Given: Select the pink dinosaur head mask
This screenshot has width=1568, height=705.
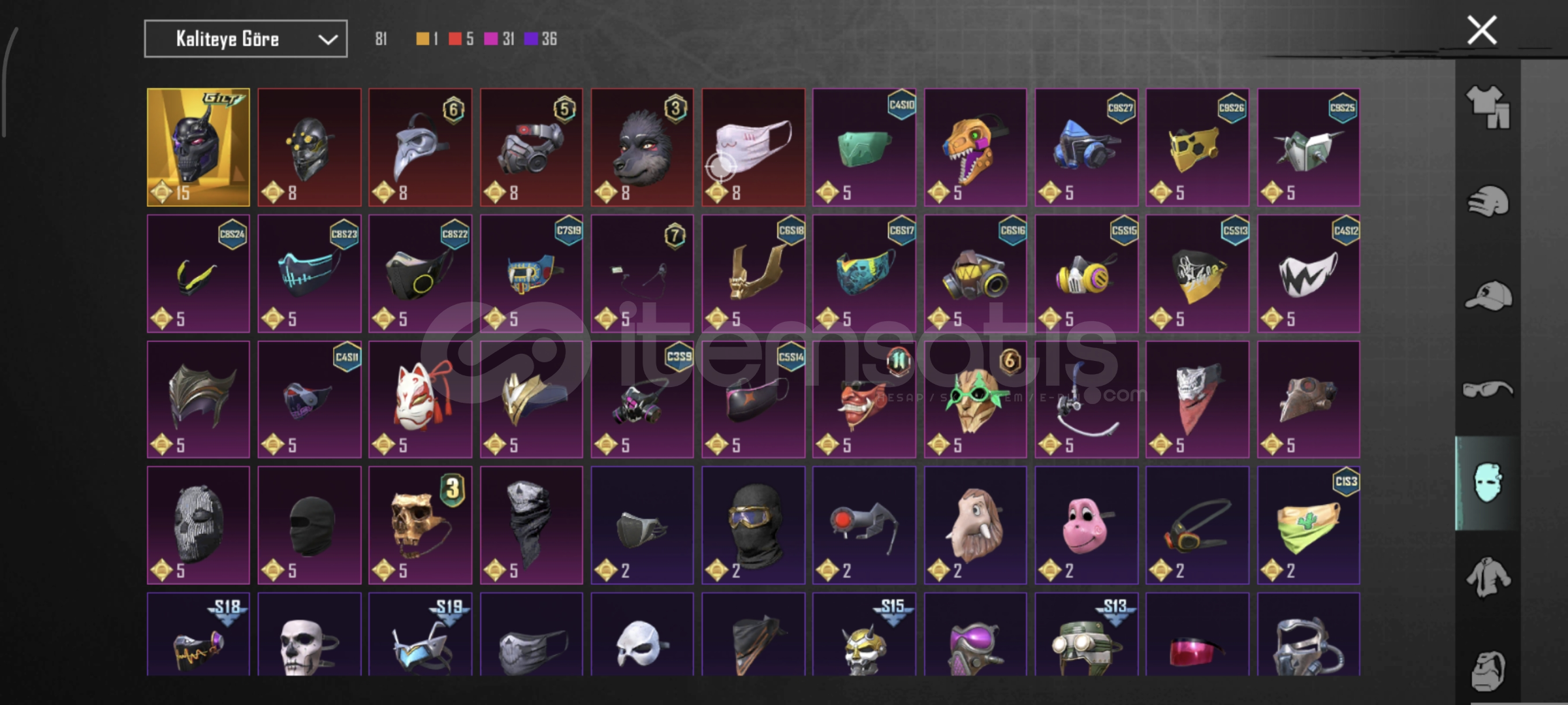Looking at the screenshot, I should pyautogui.click(x=1086, y=525).
